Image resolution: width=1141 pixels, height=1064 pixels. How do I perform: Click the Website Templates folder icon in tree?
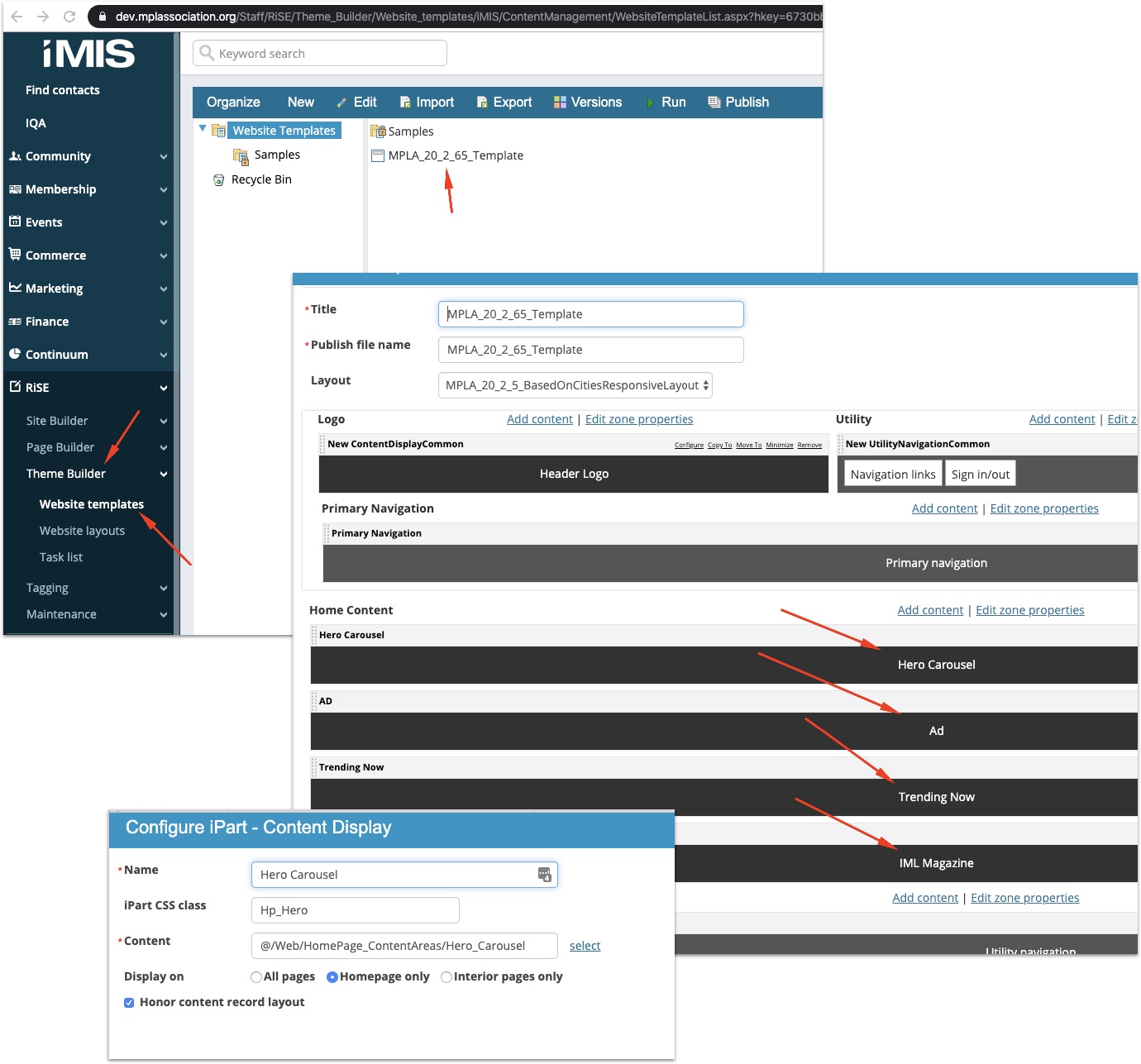pos(219,131)
